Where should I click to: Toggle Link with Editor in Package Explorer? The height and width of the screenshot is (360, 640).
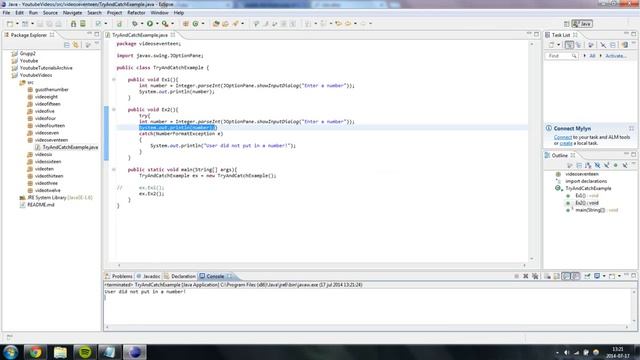[76, 44]
